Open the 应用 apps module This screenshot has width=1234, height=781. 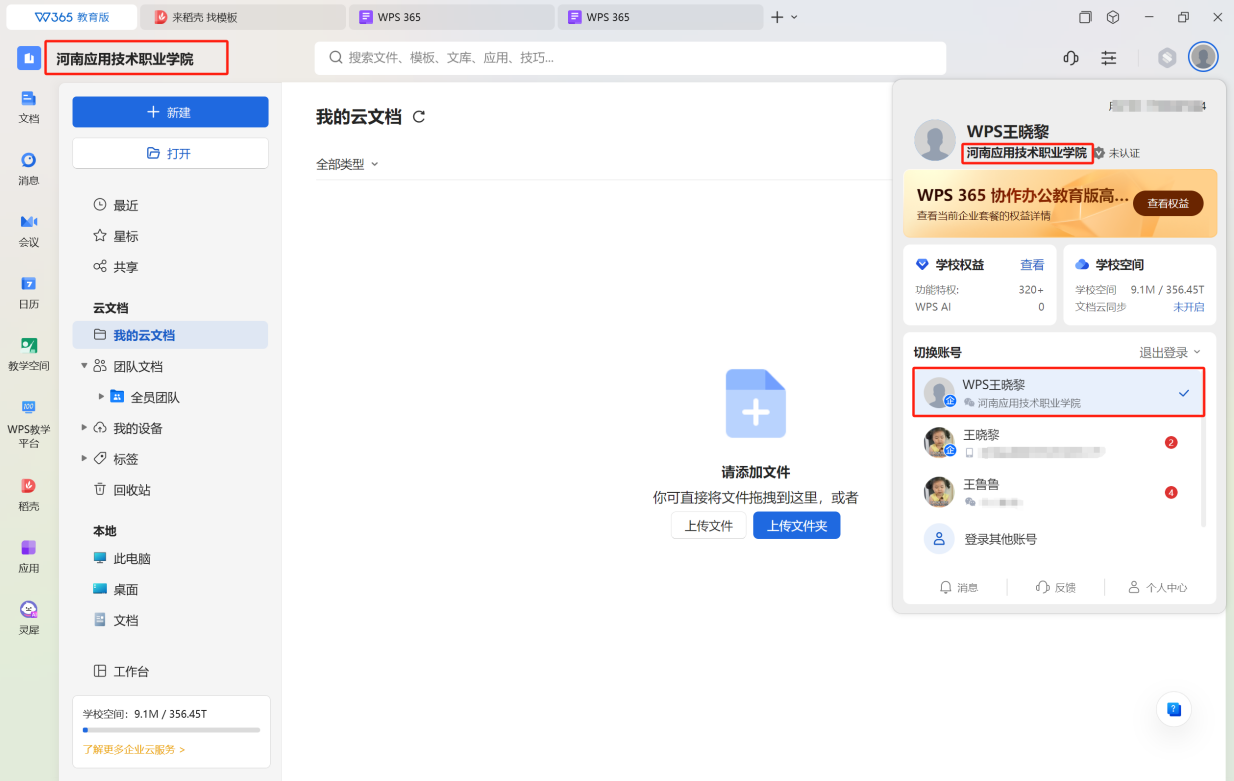[29, 556]
